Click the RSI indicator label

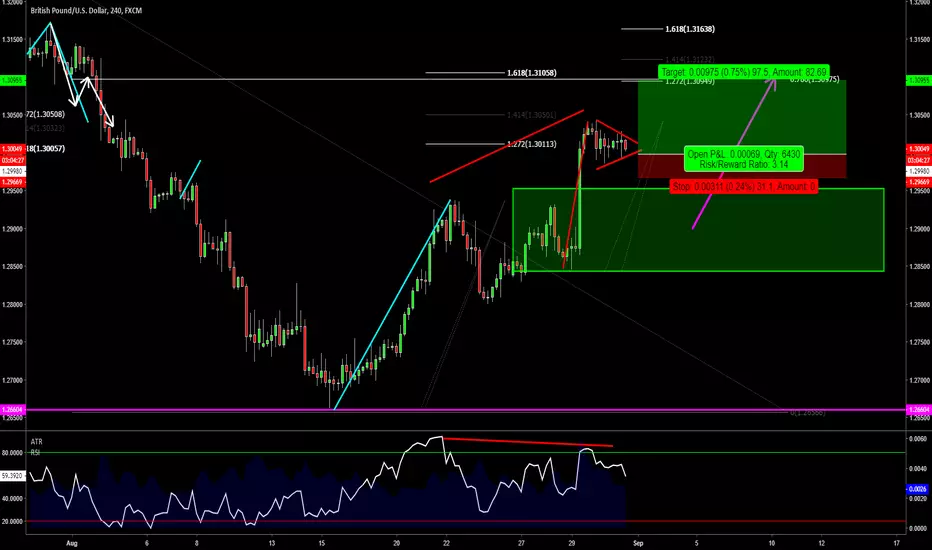[35, 452]
